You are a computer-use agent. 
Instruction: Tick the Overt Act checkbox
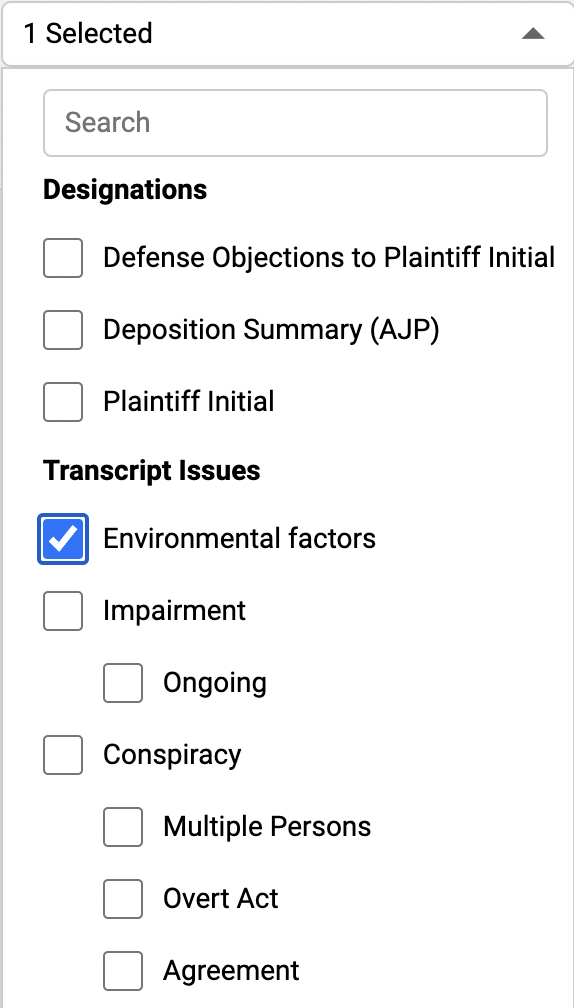tap(123, 899)
